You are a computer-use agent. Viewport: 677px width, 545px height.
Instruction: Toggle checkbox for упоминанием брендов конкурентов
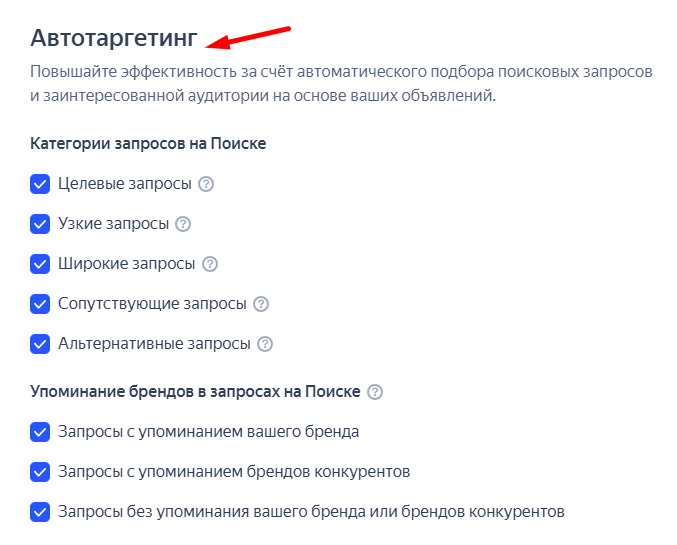[40, 472]
